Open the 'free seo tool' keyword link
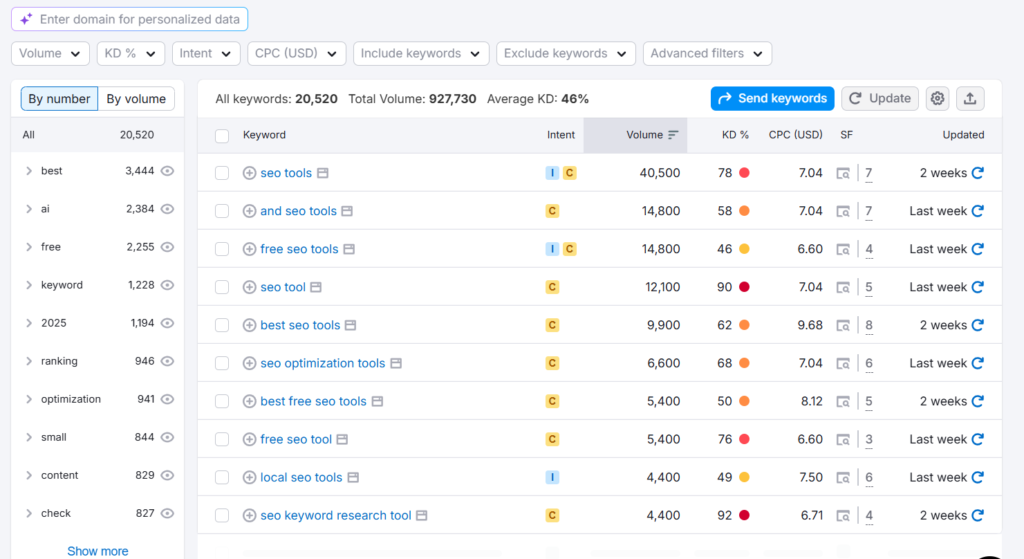The image size is (1024, 559). tap(296, 439)
